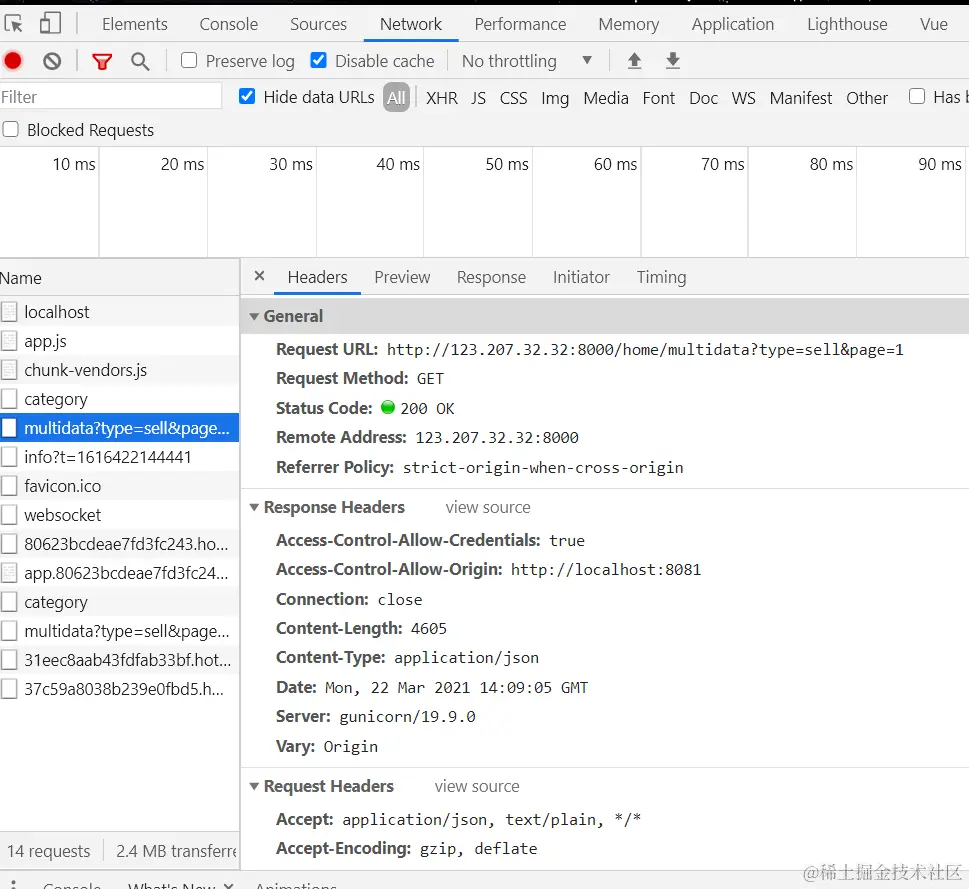The height and width of the screenshot is (889, 969).
Task: Select the 37c59a8038b239e0fbd5.h... request
Action: coord(120,689)
